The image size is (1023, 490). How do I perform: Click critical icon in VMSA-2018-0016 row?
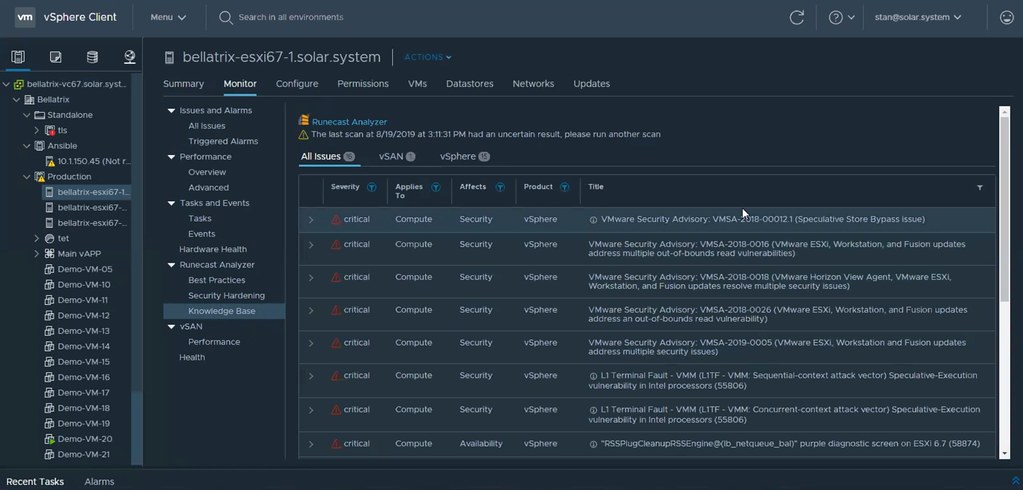point(336,245)
